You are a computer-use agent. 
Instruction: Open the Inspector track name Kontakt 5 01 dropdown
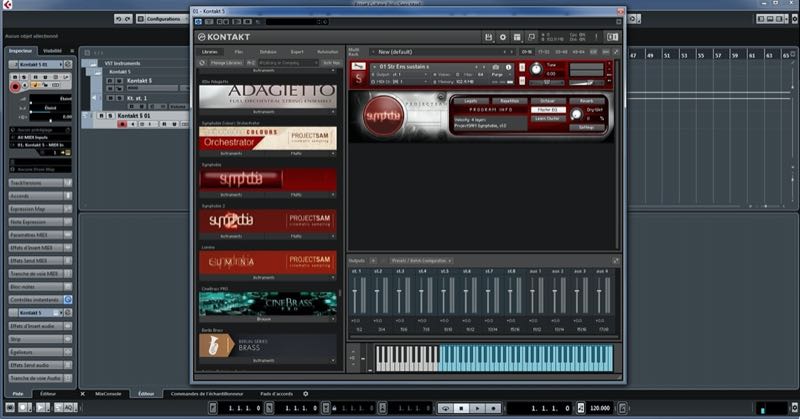point(40,65)
